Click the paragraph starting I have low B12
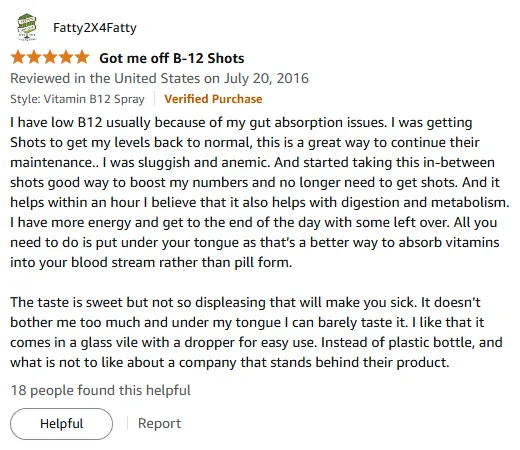 (x=260, y=192)
